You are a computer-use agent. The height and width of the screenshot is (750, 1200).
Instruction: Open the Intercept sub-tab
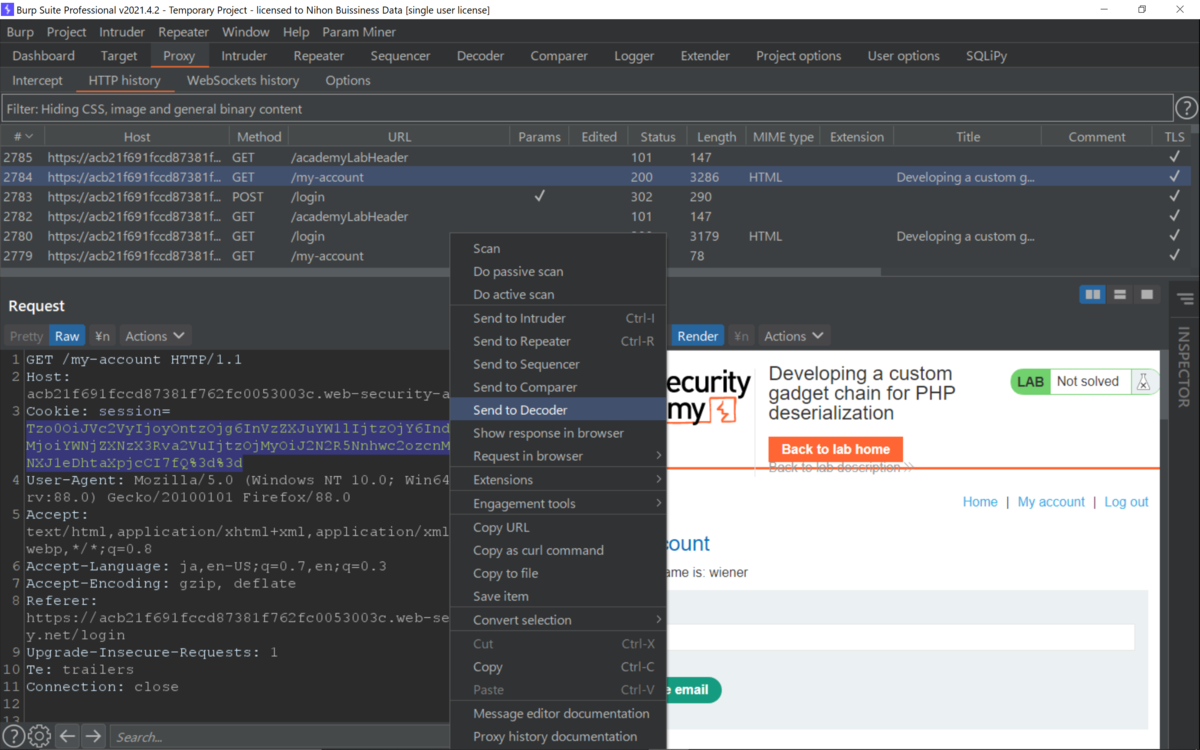[x=37, y=80]
